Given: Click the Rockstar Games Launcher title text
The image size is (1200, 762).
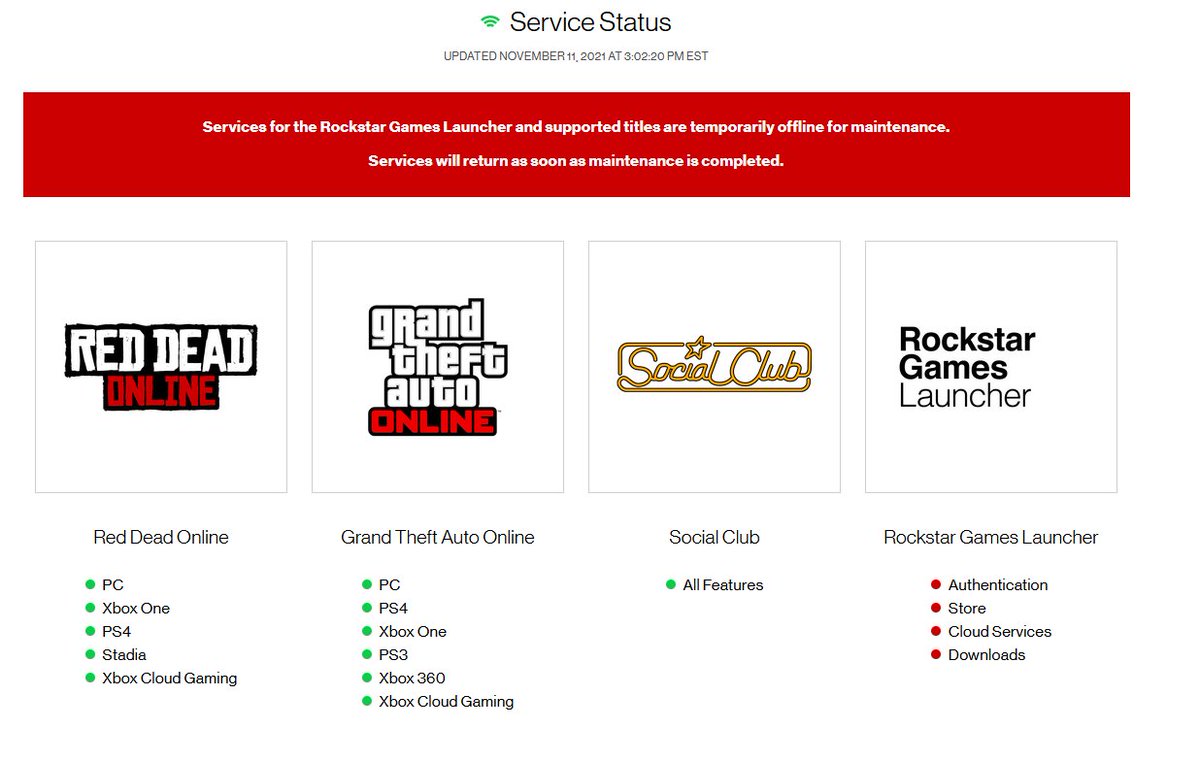Looking at the screenshot, I should (991, 537).
